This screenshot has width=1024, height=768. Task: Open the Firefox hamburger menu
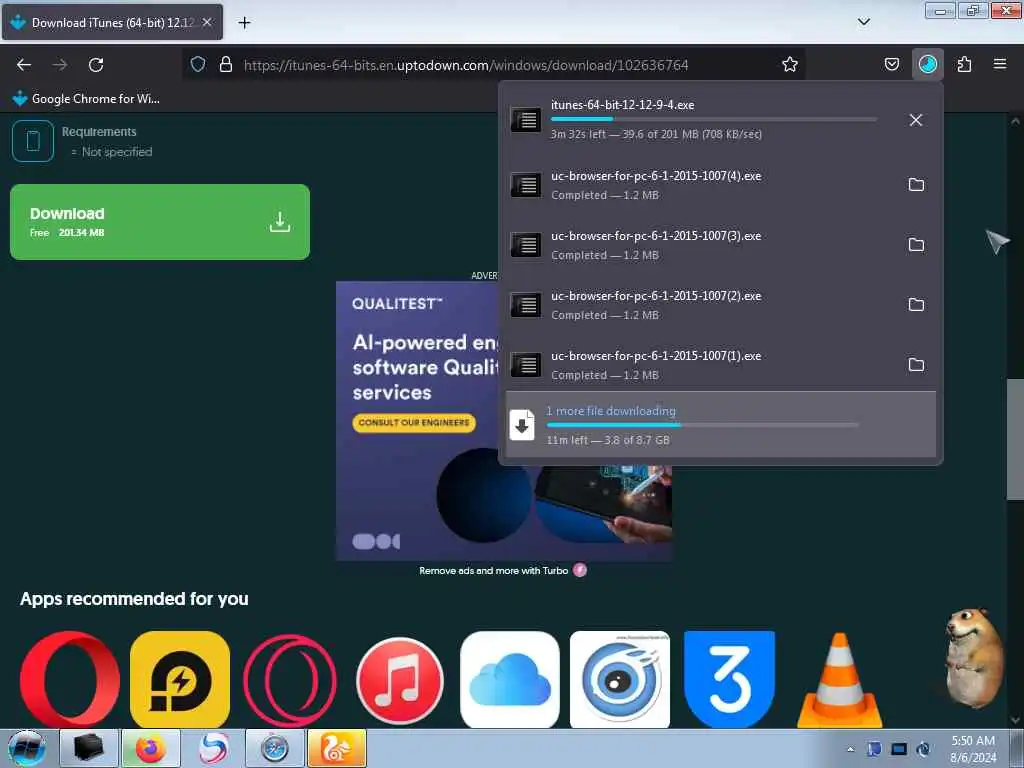[x=1000, y=64]
